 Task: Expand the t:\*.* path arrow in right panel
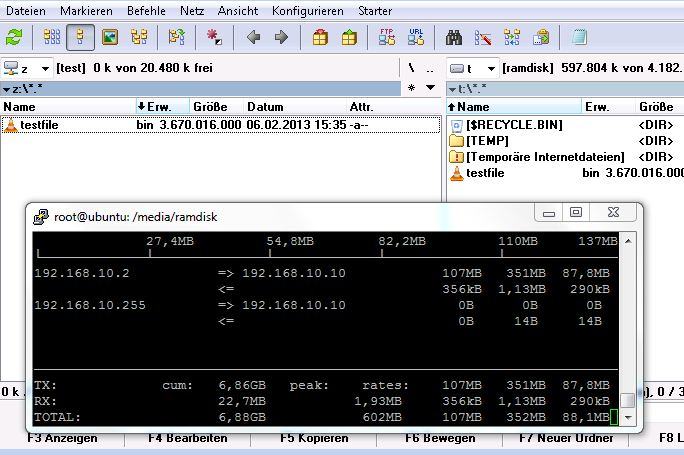pyautogui.click(x=452, y=89)
